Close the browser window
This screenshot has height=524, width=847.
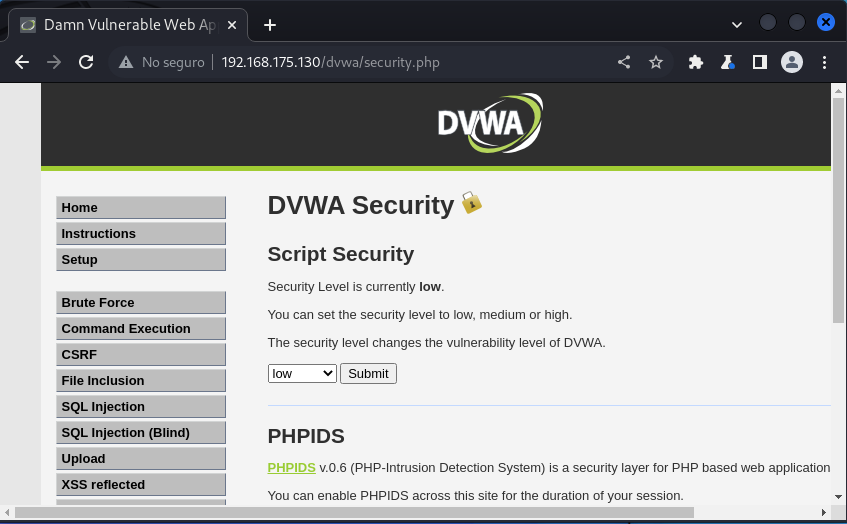coord(825,22)
